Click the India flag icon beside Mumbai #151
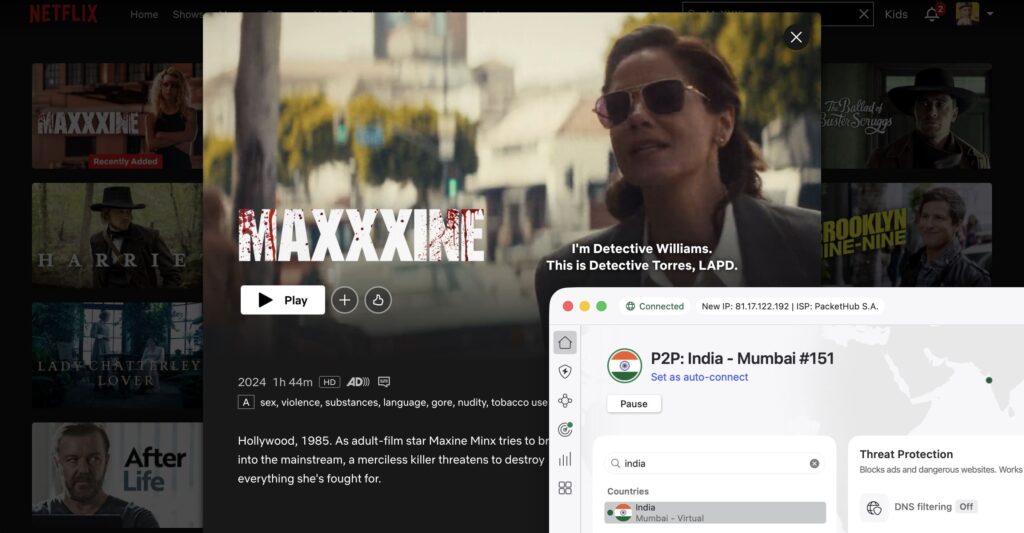Image resolution: width=1024 pixels, height=533 pixels. pyautogui.click(x=624, y=366)
